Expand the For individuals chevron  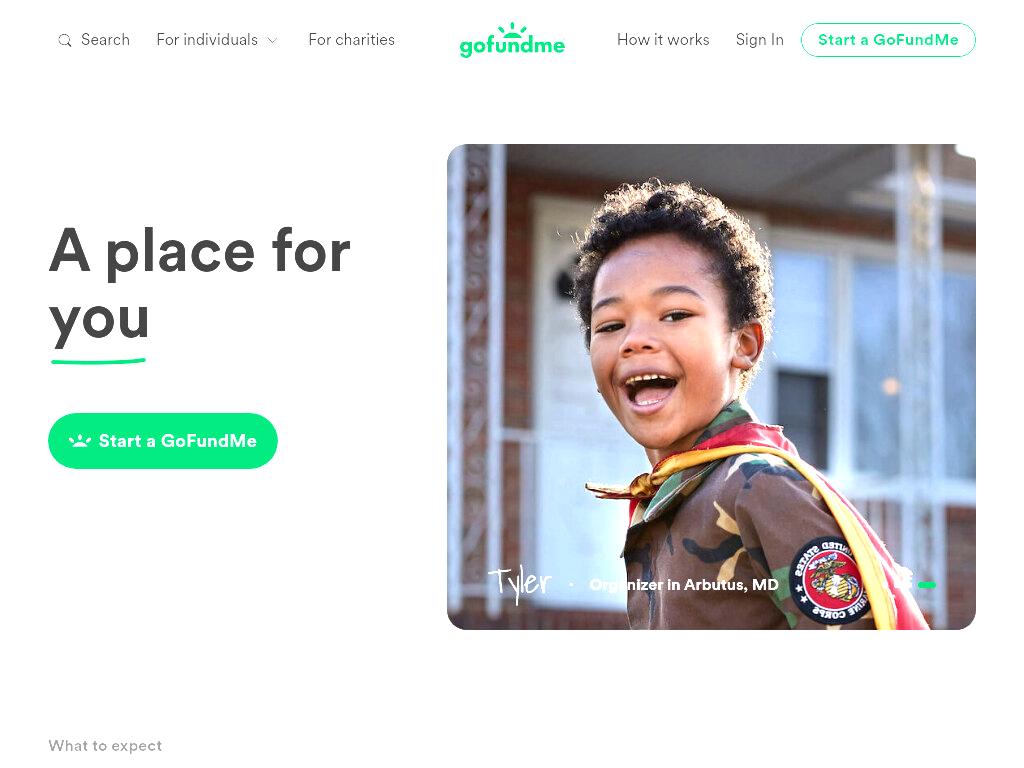tap(272, 40)
